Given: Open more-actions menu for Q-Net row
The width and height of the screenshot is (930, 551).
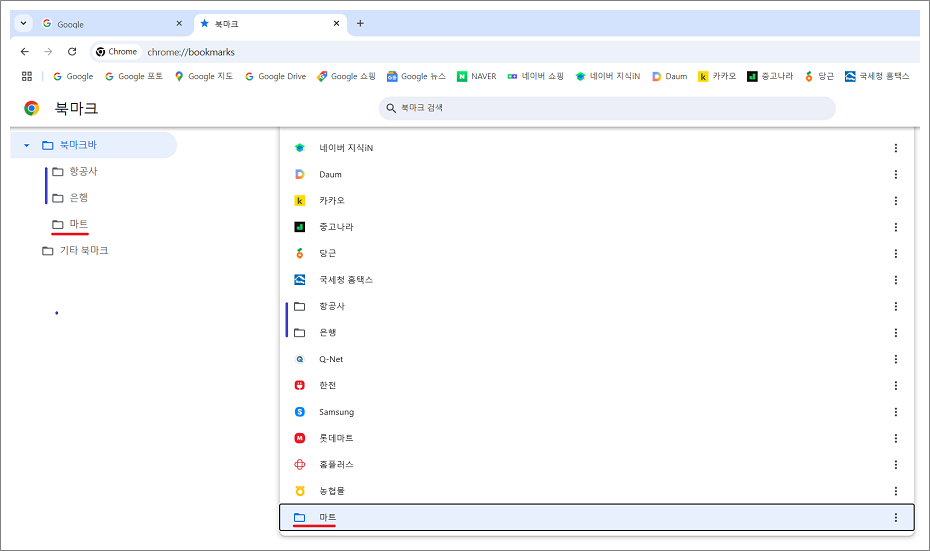Looking at the screenshot, I should click(896, 359).
